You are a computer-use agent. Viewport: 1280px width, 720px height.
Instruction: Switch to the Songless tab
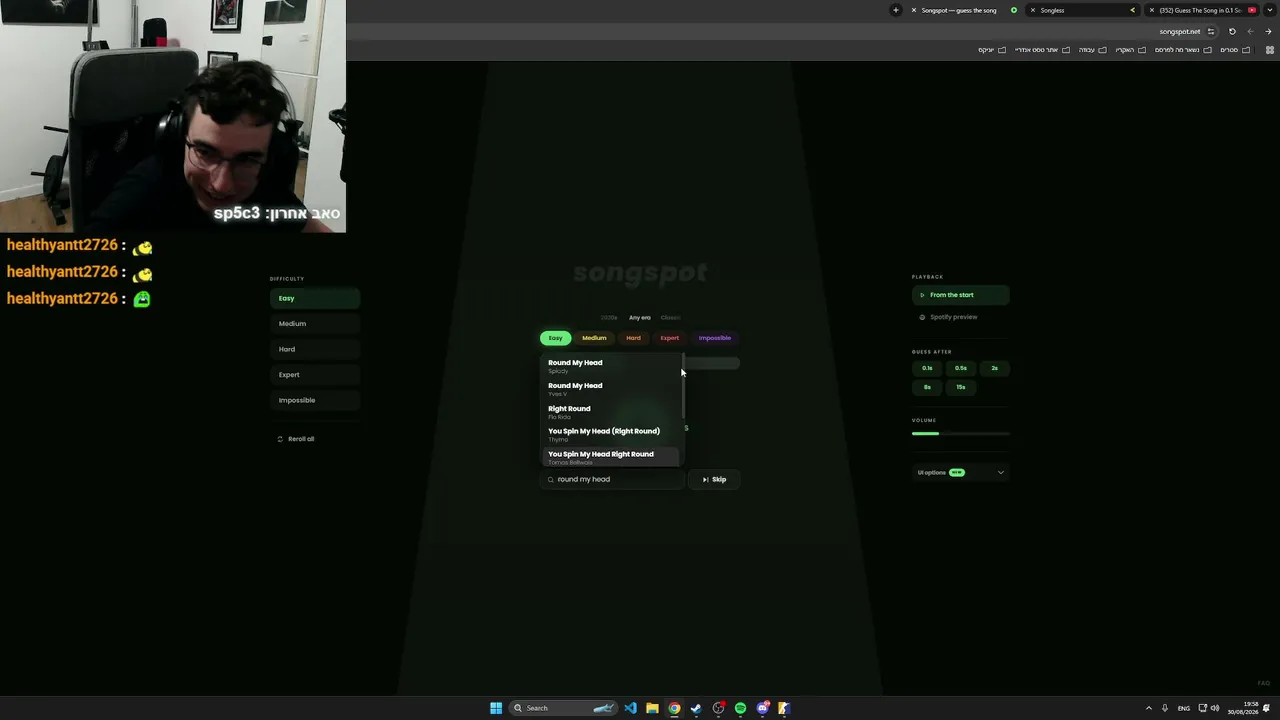coord(1082,10)
